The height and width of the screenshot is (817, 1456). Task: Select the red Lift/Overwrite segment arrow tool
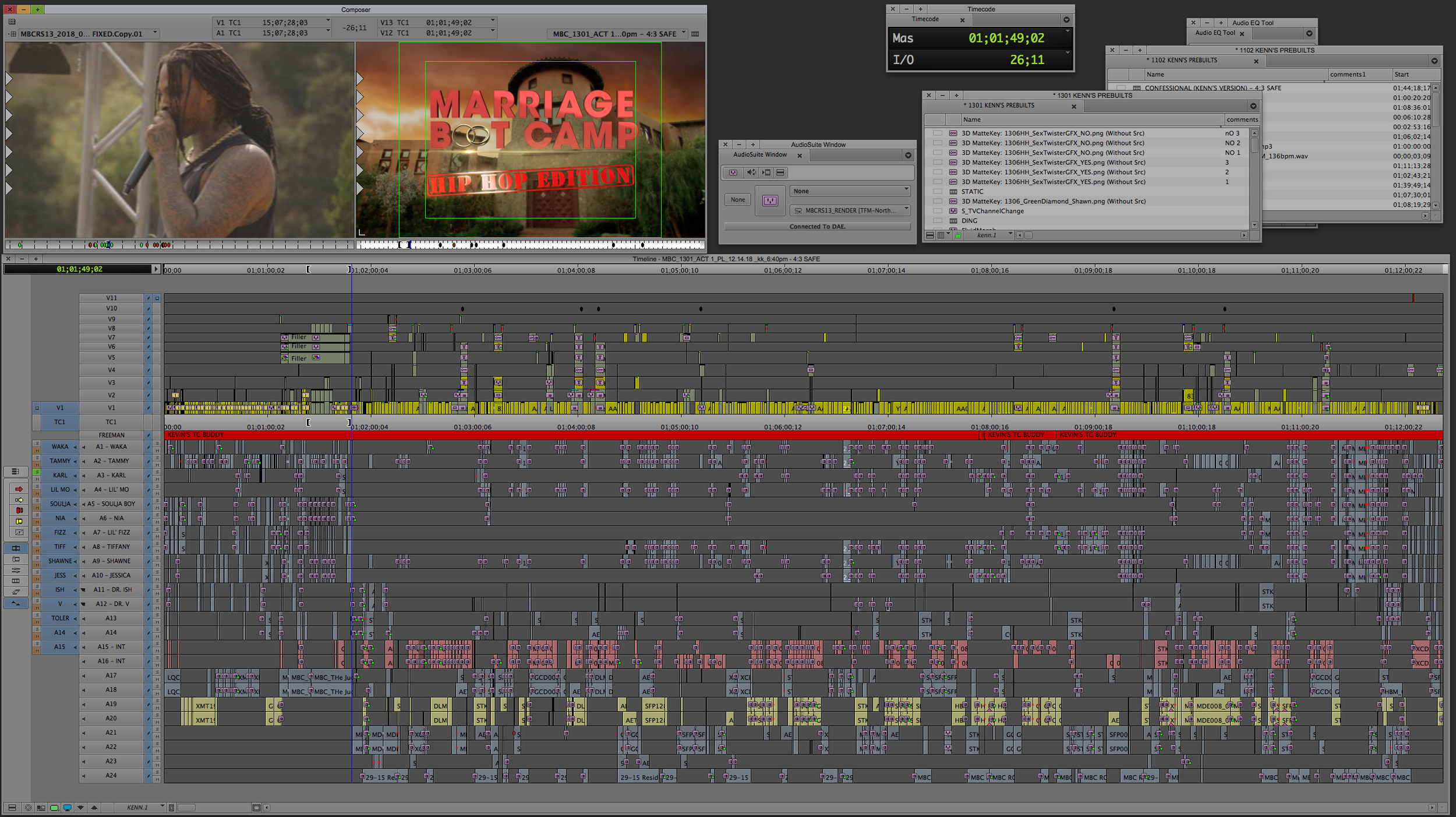point(19,489)
